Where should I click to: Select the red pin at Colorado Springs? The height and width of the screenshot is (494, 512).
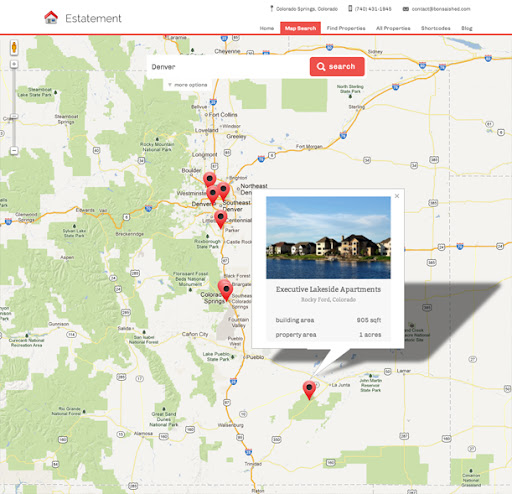tap(226, 290)
